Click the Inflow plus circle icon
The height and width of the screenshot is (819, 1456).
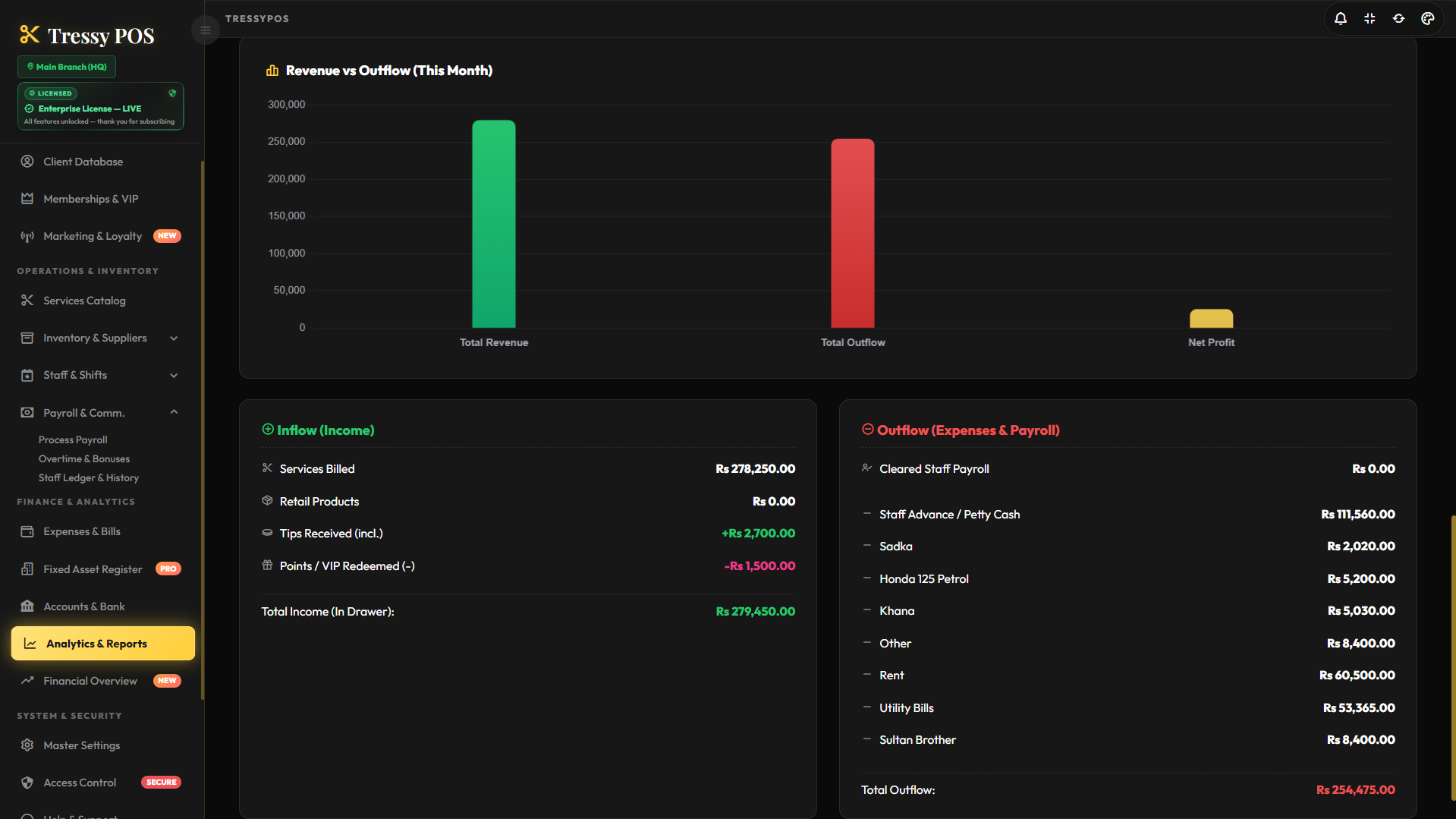coord(268,429)
